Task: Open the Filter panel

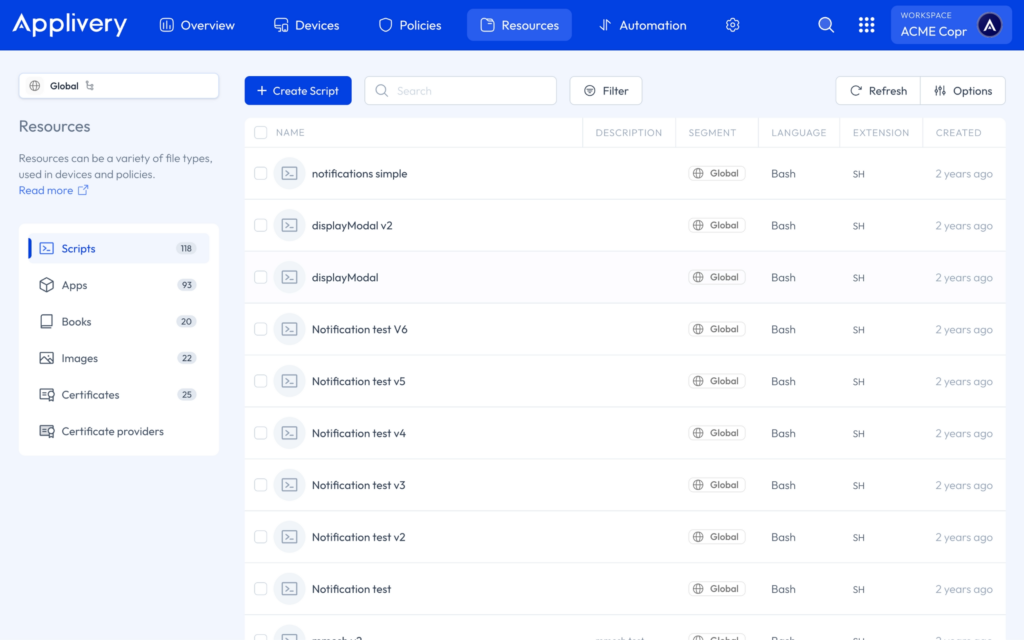Action: [606, 91]
